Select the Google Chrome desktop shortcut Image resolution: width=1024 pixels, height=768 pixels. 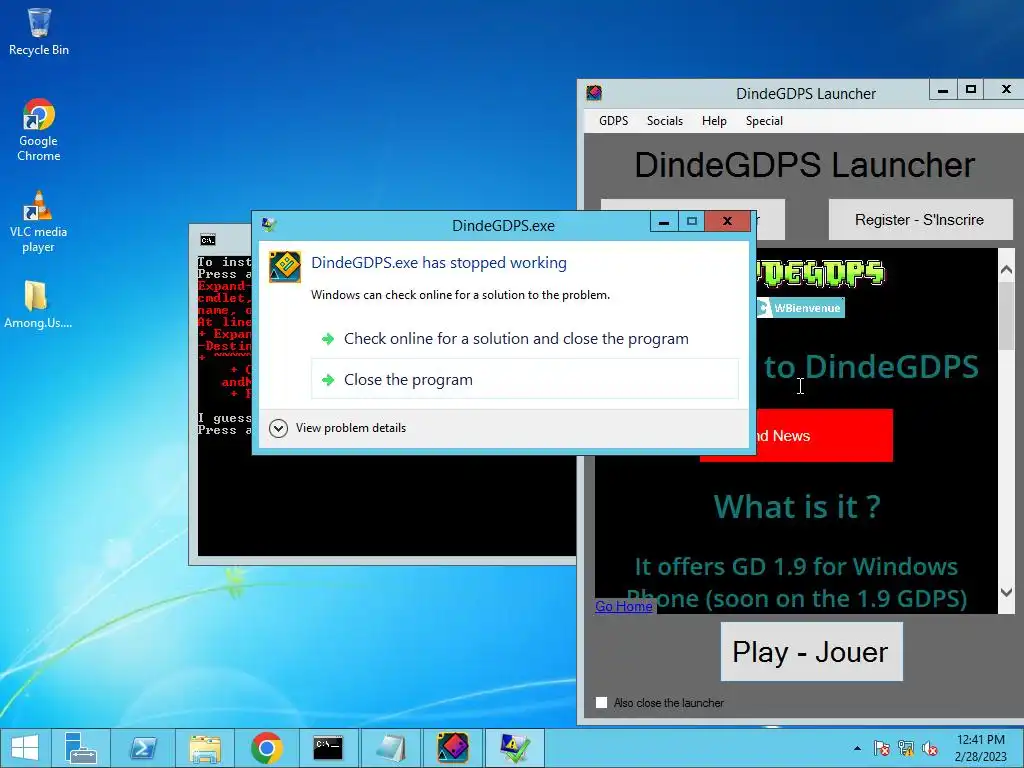click(39, 129)
